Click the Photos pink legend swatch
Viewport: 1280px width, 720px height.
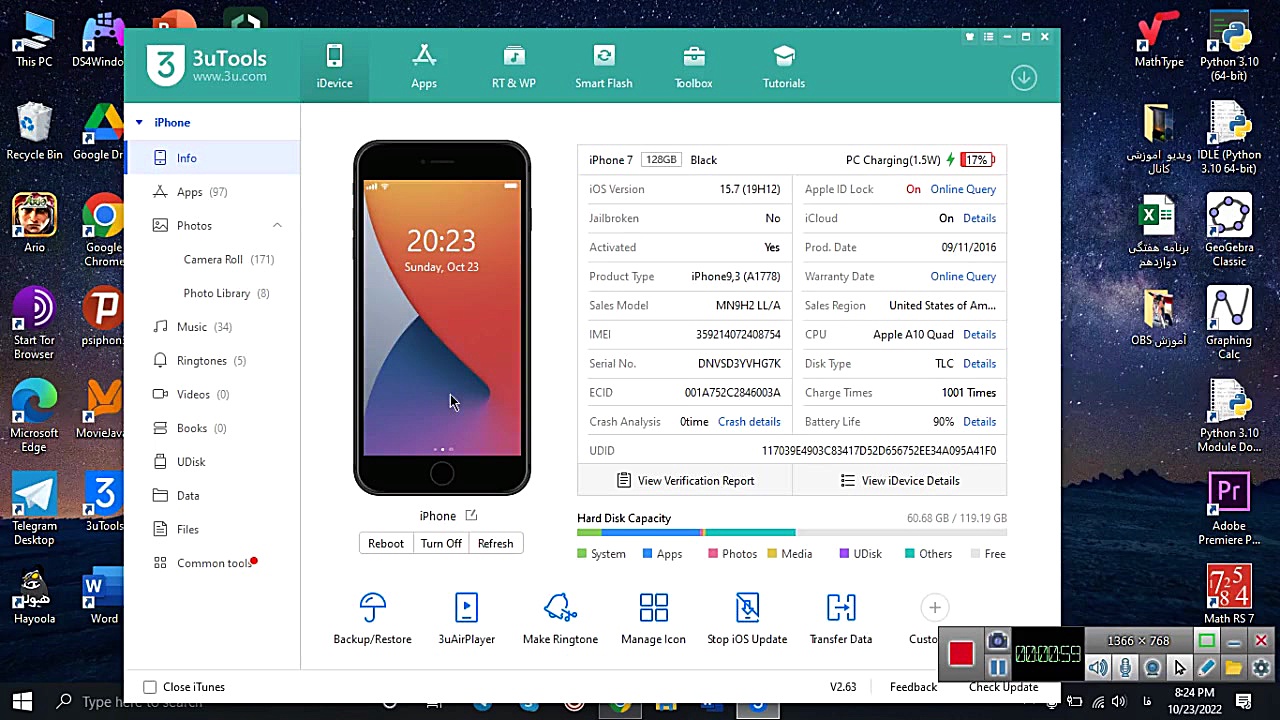(x=713, y=554)
